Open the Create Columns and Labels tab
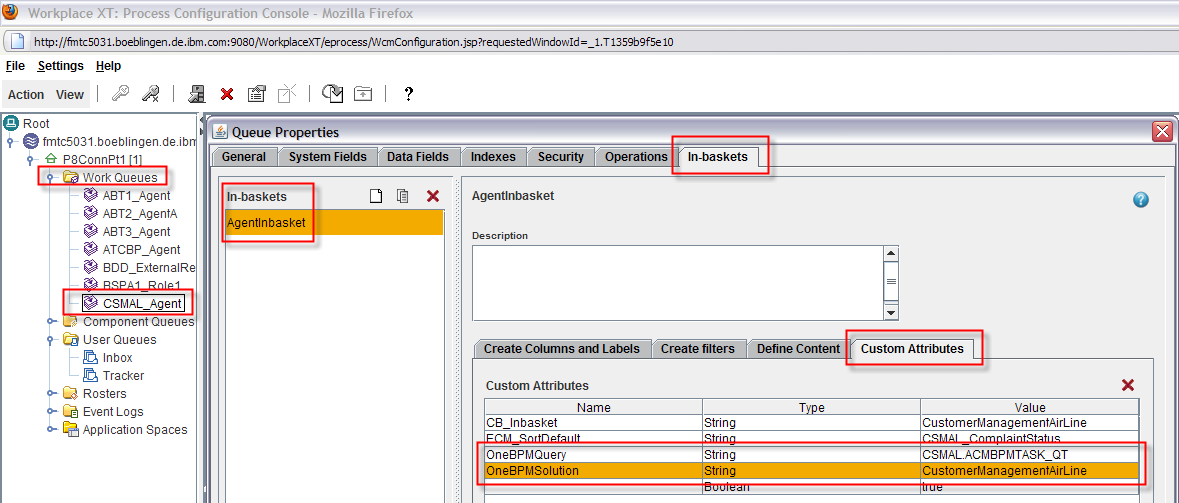This screenshot has height=503, width=1179. (562, 349)
